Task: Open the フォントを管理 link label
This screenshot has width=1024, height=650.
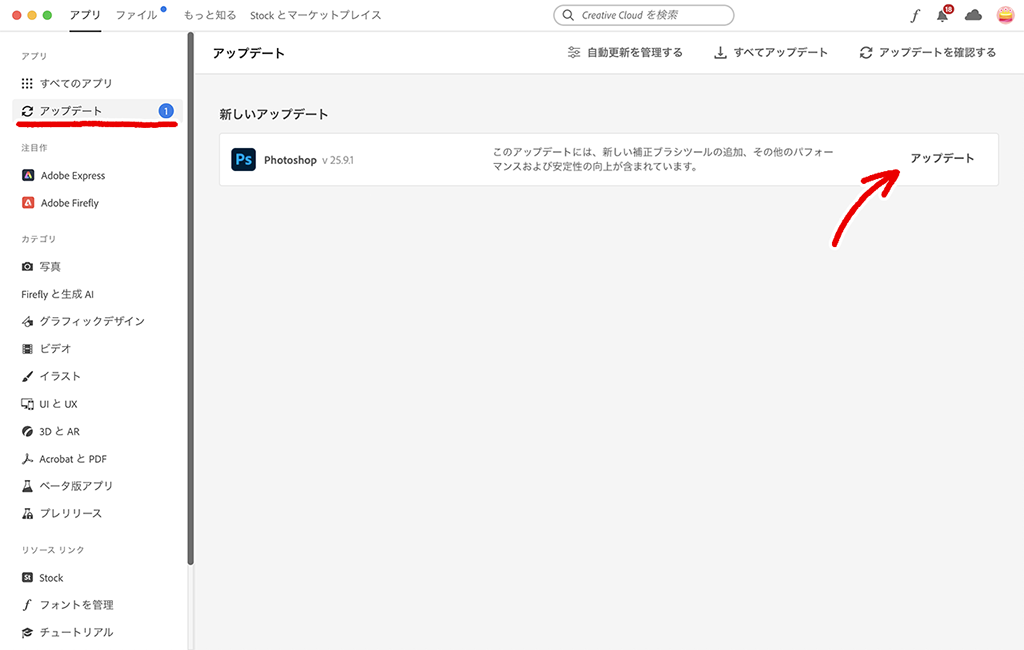Action: (76, 605)
